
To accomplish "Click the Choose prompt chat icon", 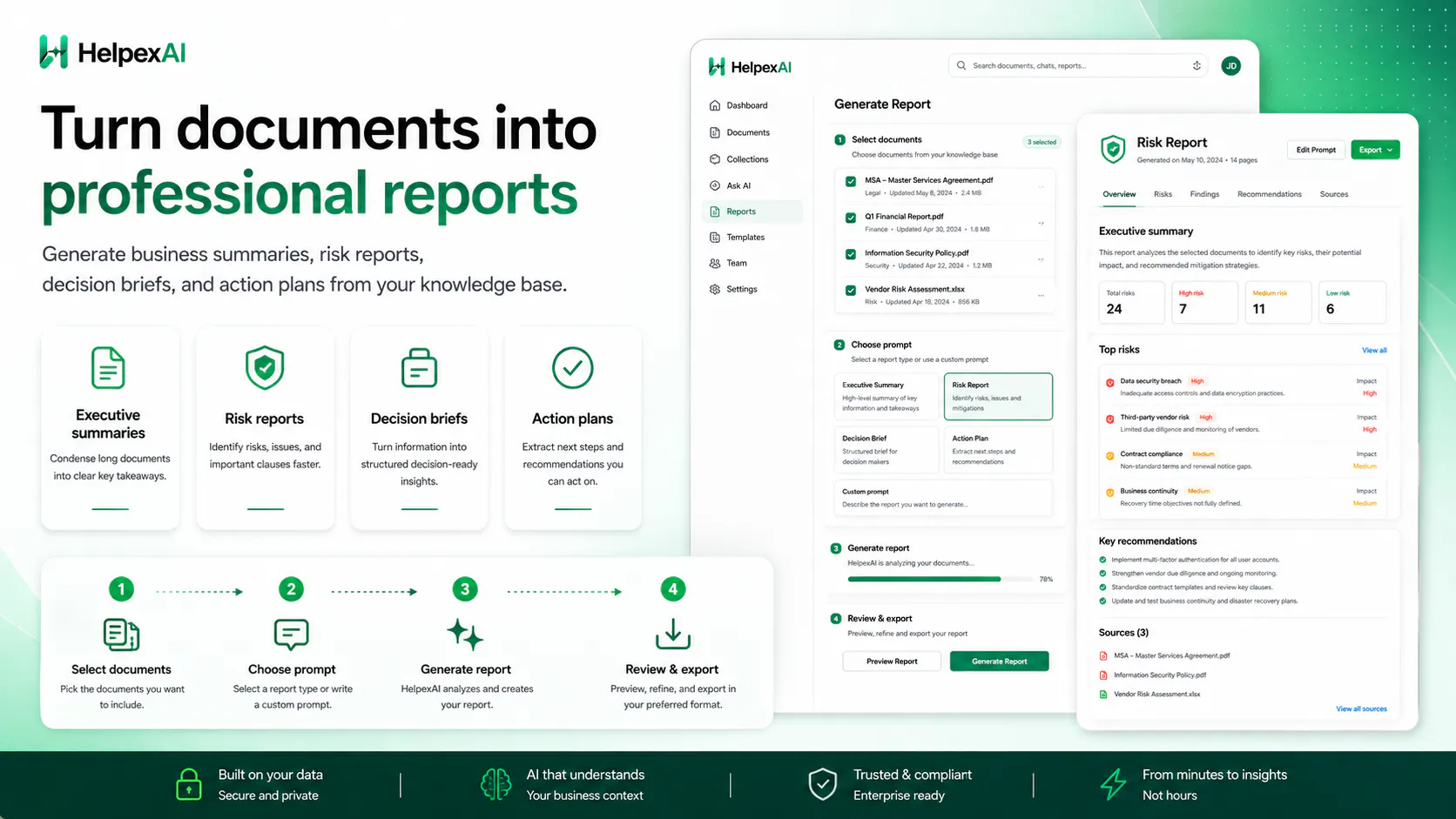I will [x=291, y=634].
